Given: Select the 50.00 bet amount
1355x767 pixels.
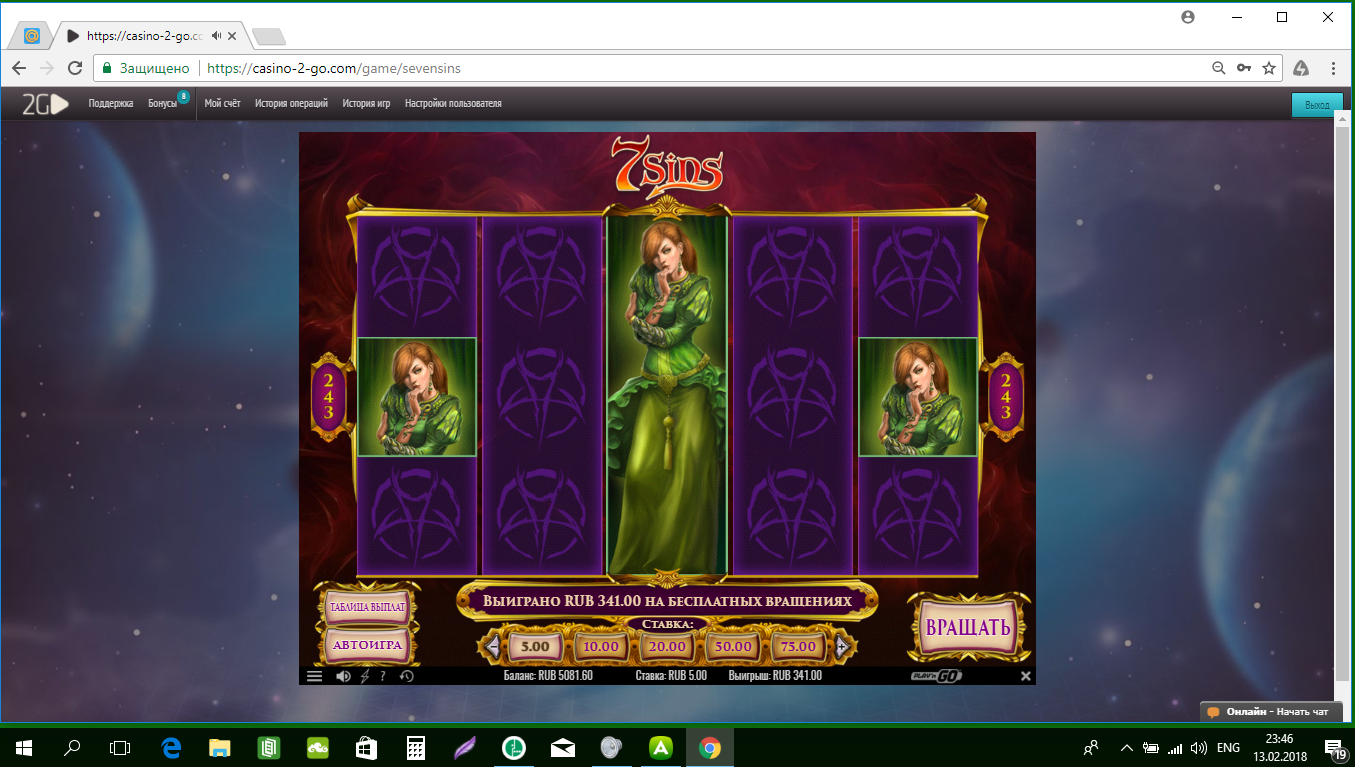Looking at the screenshot, I should click(x=732, y=646).
